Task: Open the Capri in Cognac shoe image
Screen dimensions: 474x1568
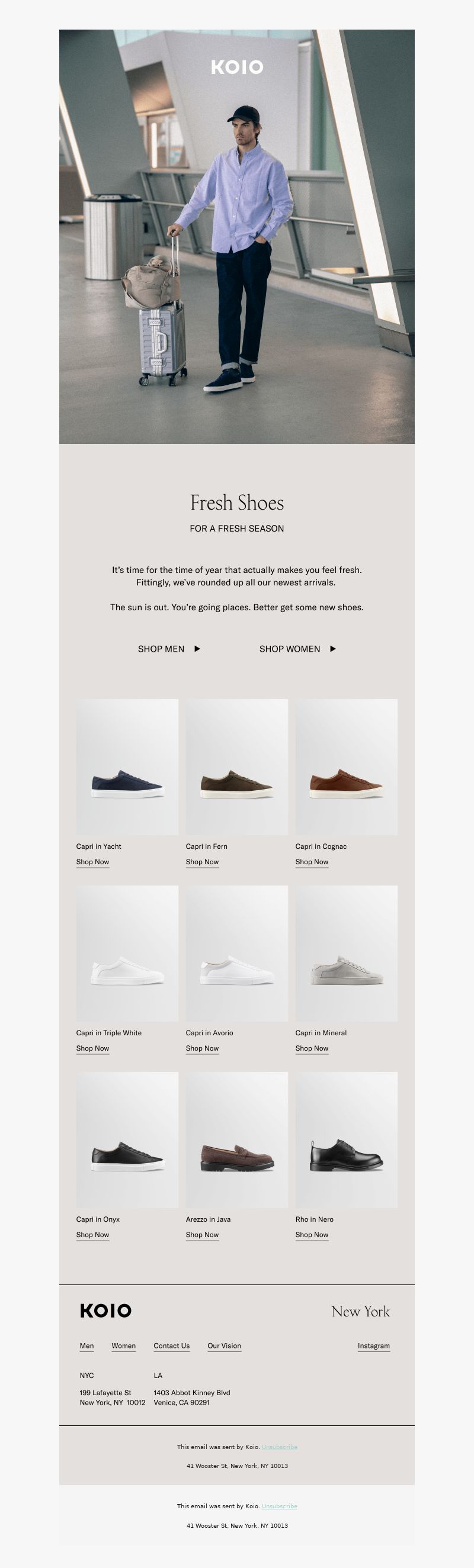Action: pyautogui.click(x=347, y=767)
